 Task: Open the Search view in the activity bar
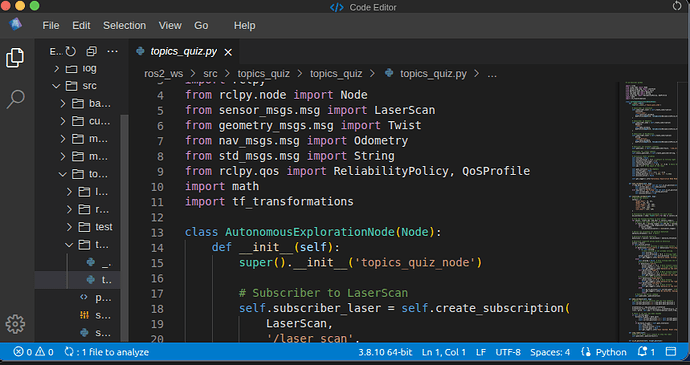pyautogui.click(x=15, y=99)
